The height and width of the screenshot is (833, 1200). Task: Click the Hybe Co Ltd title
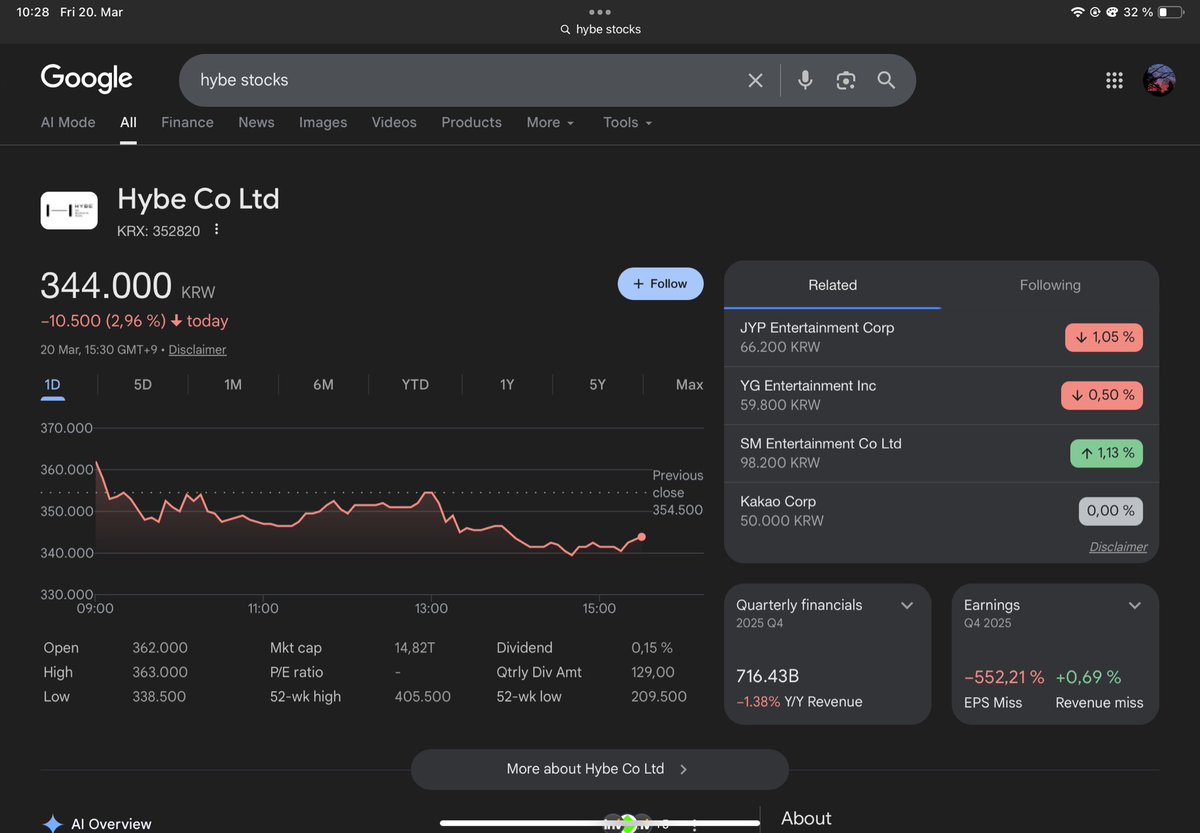click(x=198, y=199)
